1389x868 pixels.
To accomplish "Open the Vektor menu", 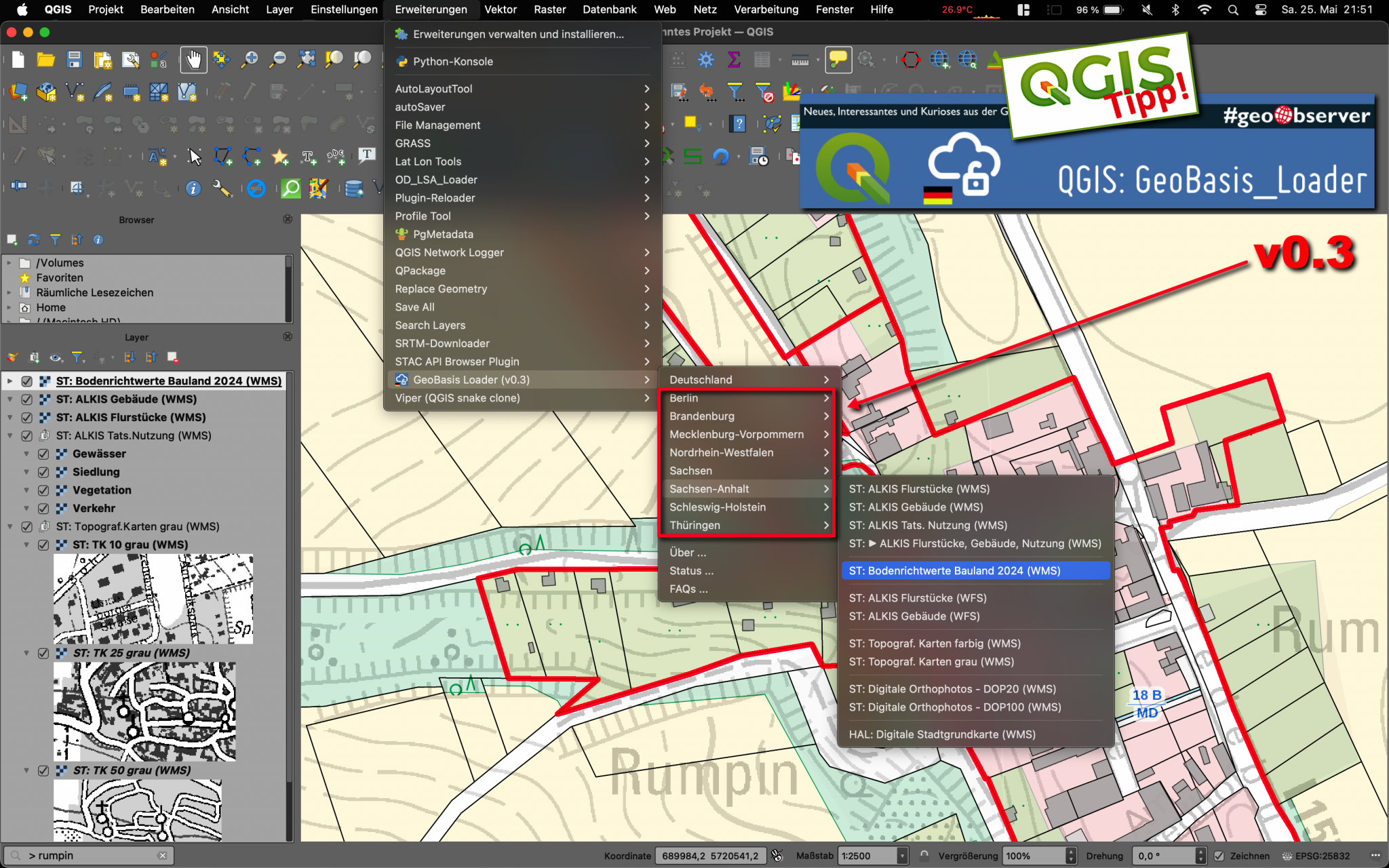I will coord(501,9).
